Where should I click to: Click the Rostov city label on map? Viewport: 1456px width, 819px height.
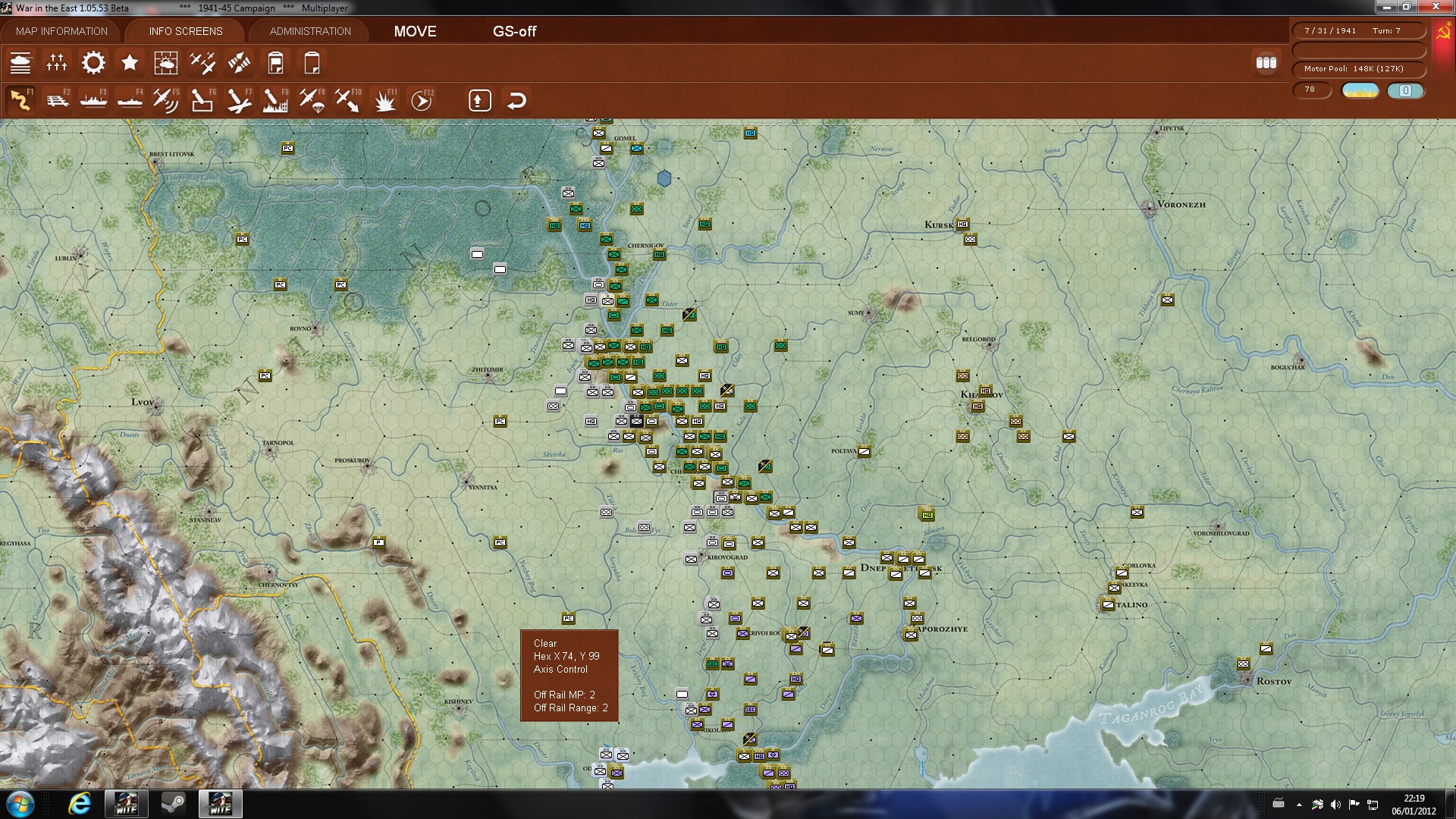point(1274,682)
